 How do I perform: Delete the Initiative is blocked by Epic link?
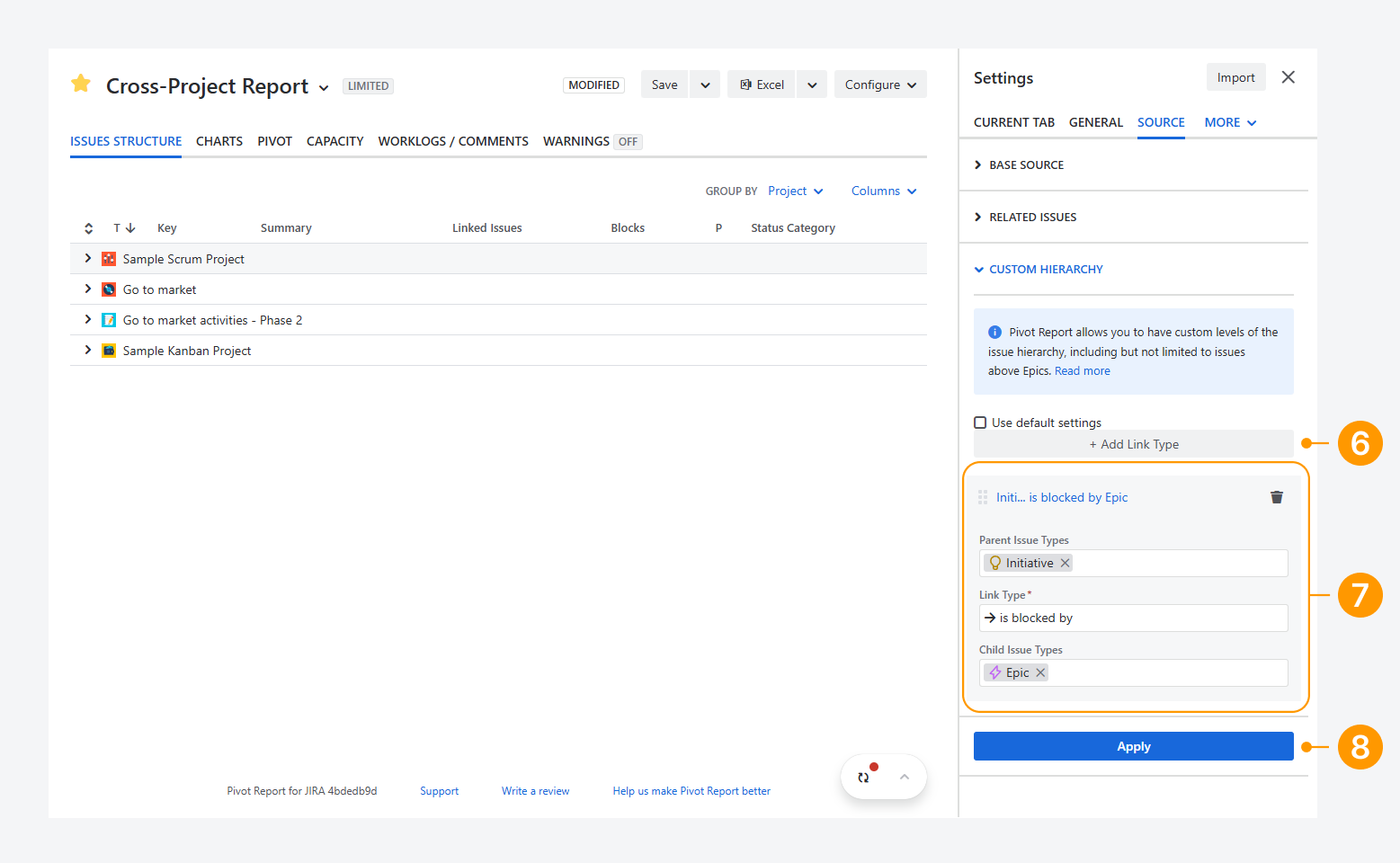tap(1277, 497)
